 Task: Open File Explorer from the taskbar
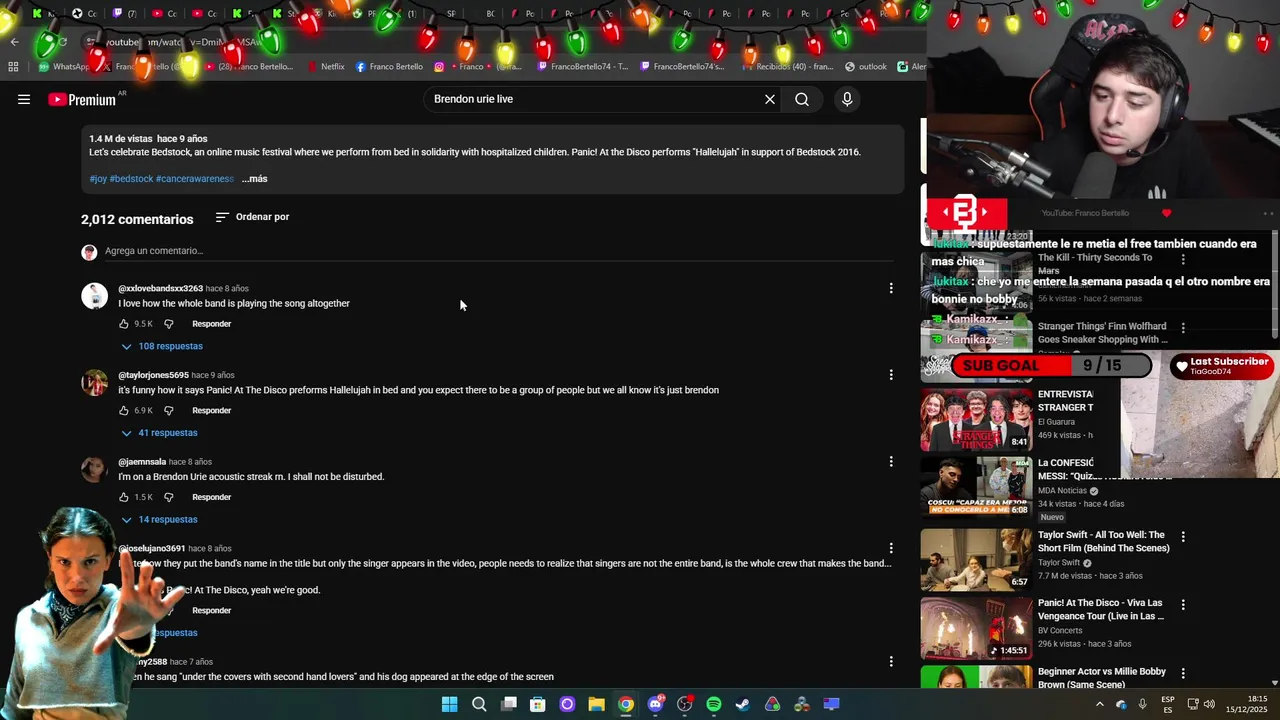596,704
